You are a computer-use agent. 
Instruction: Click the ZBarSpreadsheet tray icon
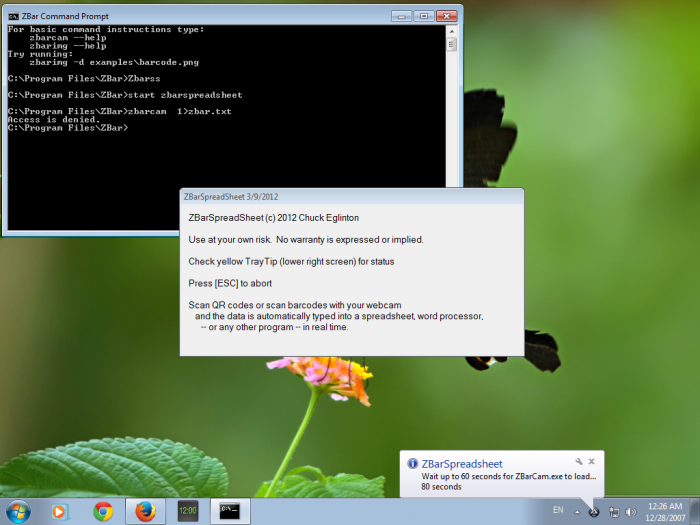[594, 512]
